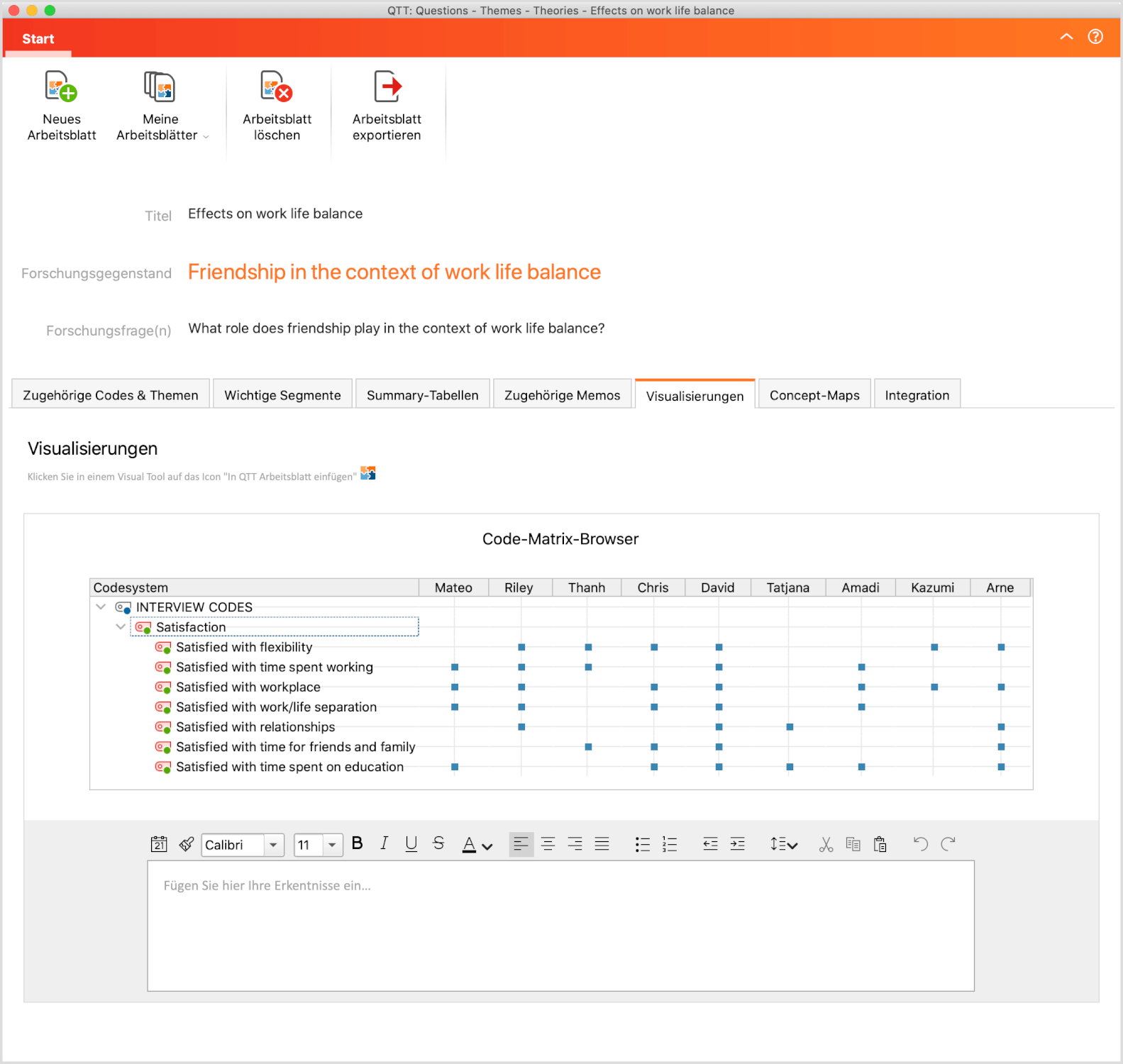1123x1064 pixels.
Task: Delete worksheet with Arbeitsblatt löschen
Action: pos(277,106)
